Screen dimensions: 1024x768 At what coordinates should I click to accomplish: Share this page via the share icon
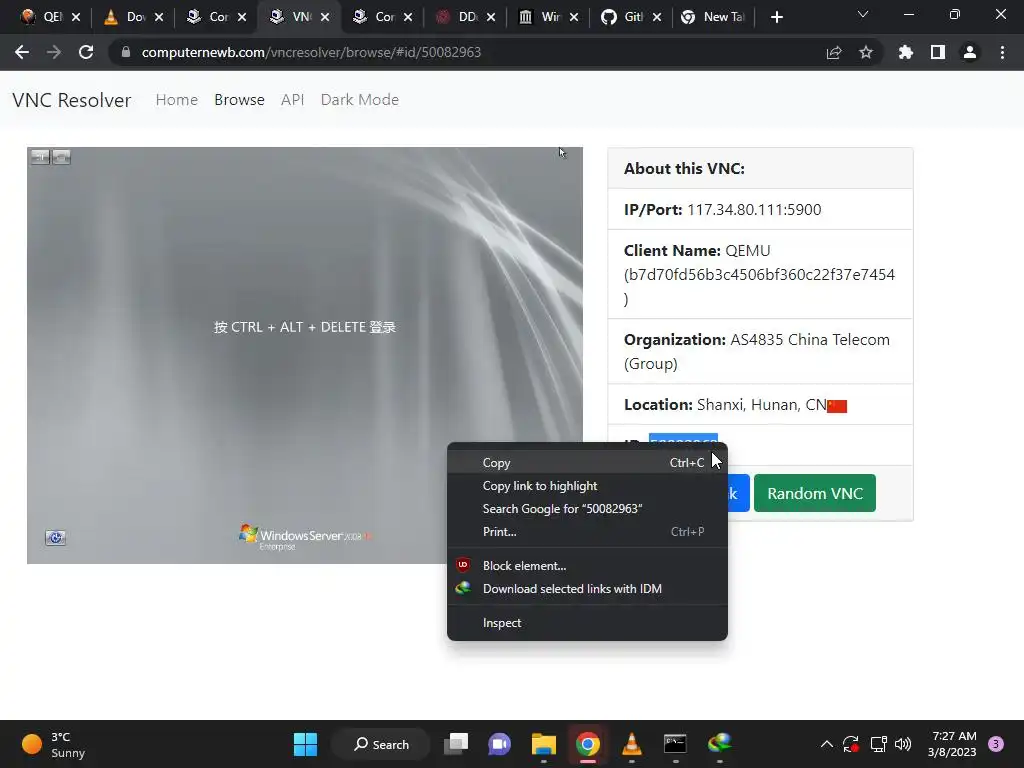834,52
